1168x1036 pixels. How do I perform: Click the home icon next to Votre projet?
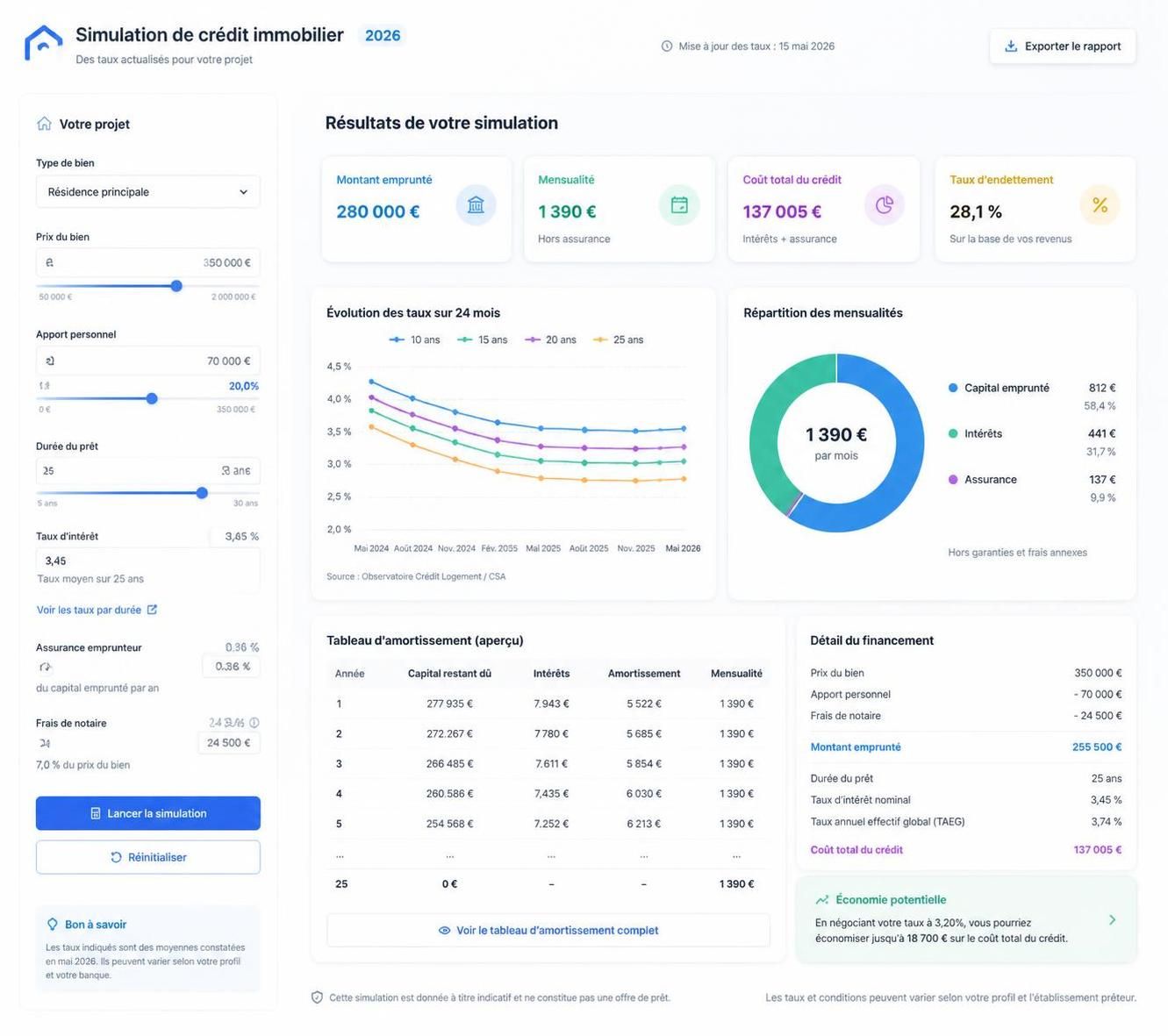(x=44, y=124)
